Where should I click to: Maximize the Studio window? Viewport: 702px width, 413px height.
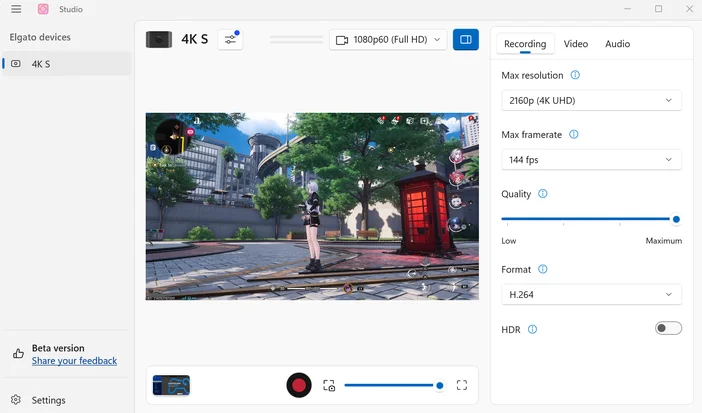(659, 9)
